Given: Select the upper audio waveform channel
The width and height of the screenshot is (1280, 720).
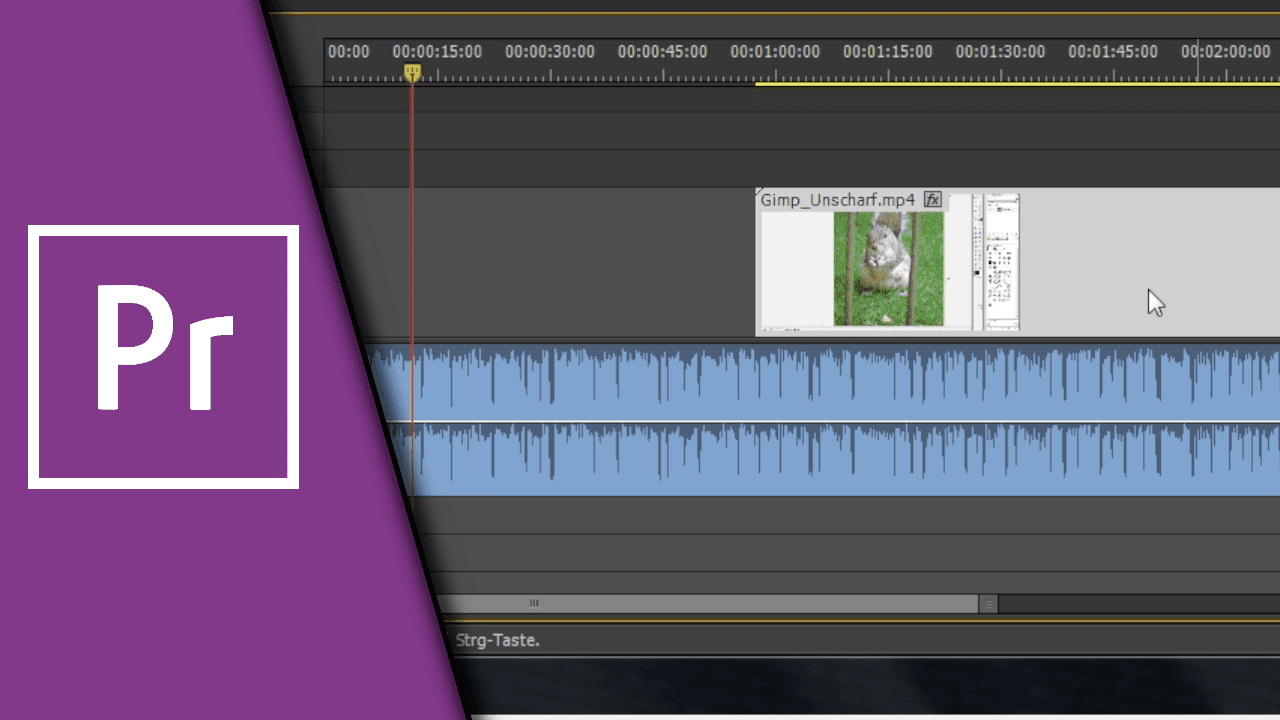Looking at the screenshot, I should [824, 383].
